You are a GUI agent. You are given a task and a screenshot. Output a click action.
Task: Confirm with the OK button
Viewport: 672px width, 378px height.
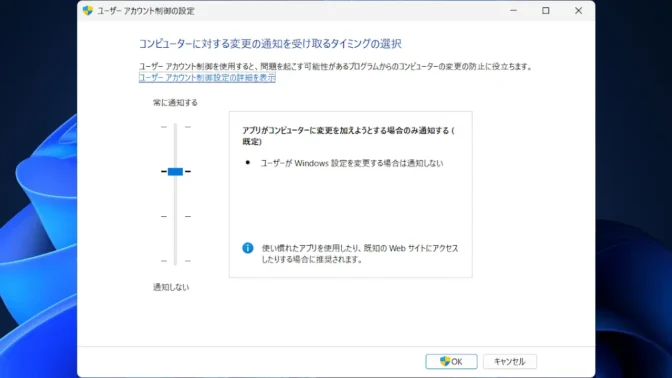tap(451, 361)
